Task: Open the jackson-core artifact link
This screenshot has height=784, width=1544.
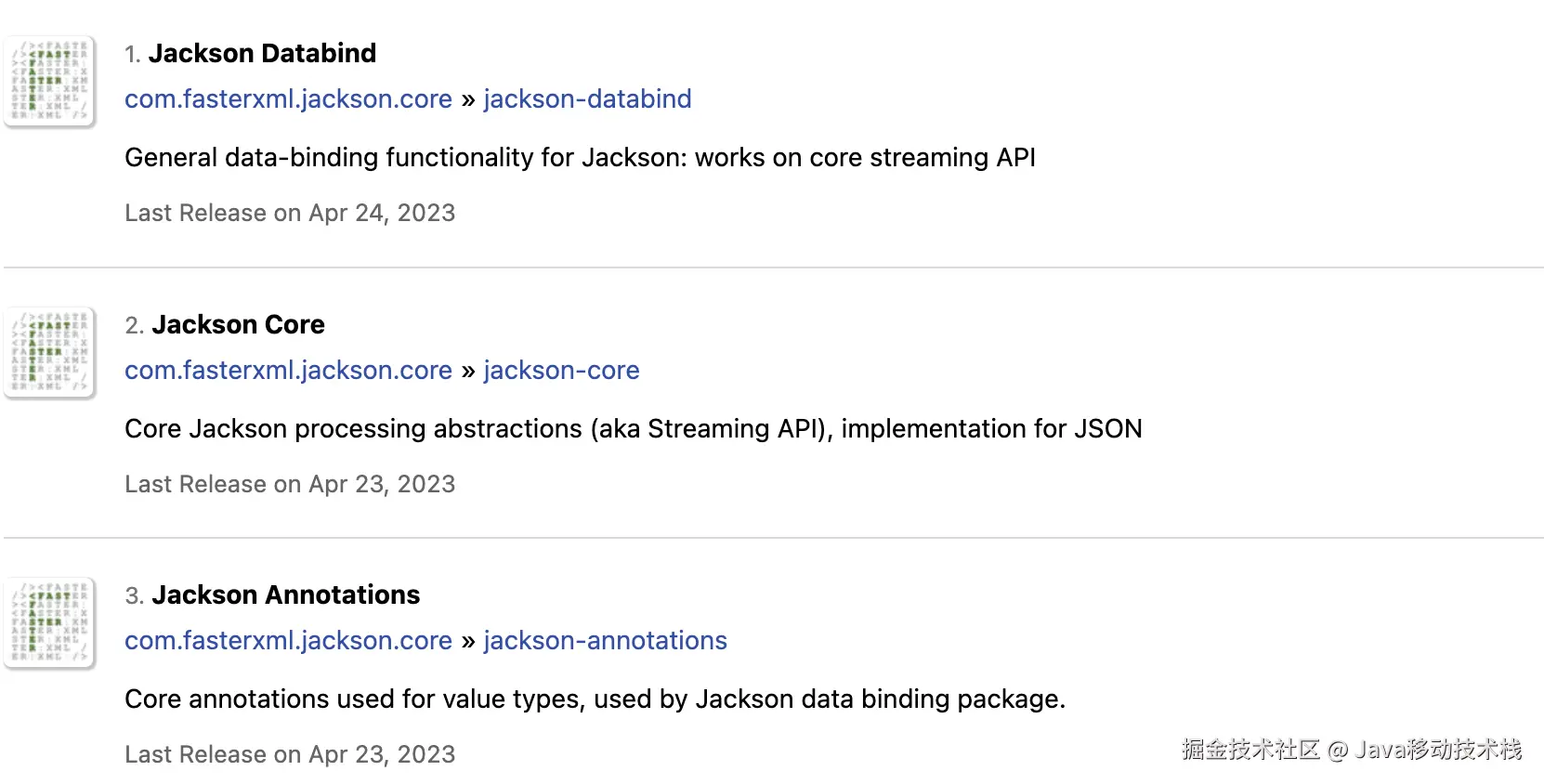Action: click(x=561, y=371)
